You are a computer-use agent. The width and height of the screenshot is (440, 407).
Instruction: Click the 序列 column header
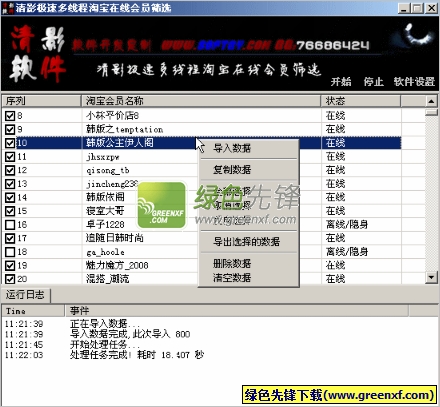[42, 101]
